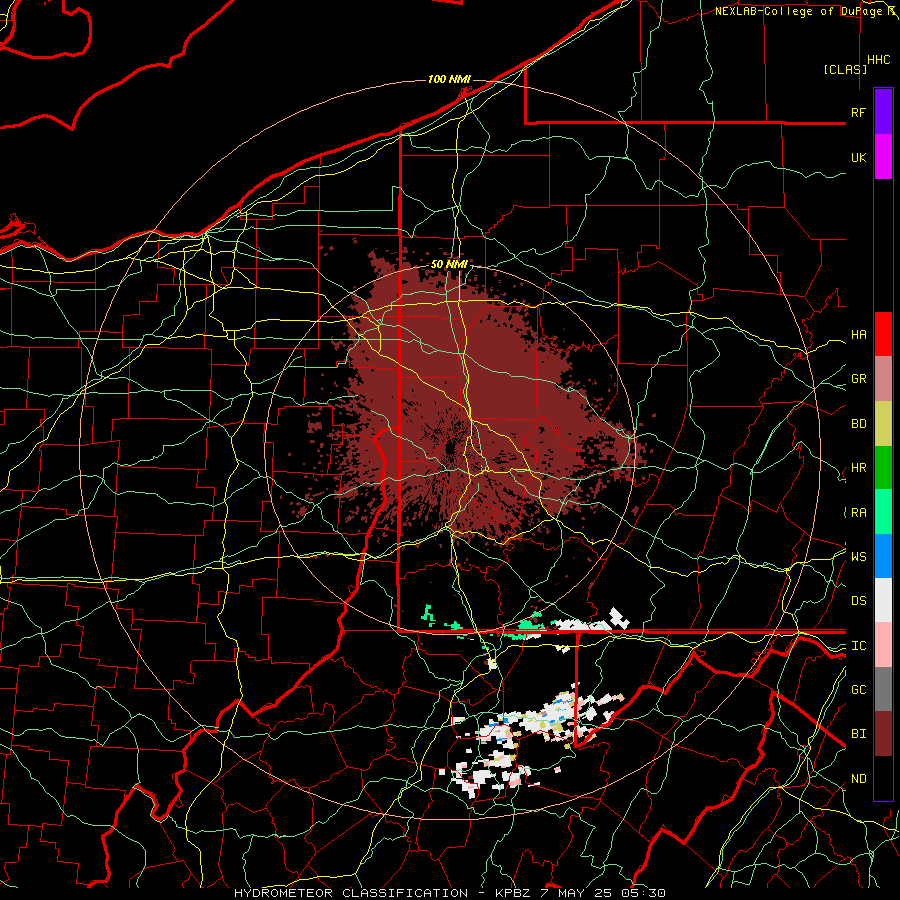Image resolution: width=900 pixels, height=900 pixels.
Task: Click the BD legend label text
Action: coord(858,424)
